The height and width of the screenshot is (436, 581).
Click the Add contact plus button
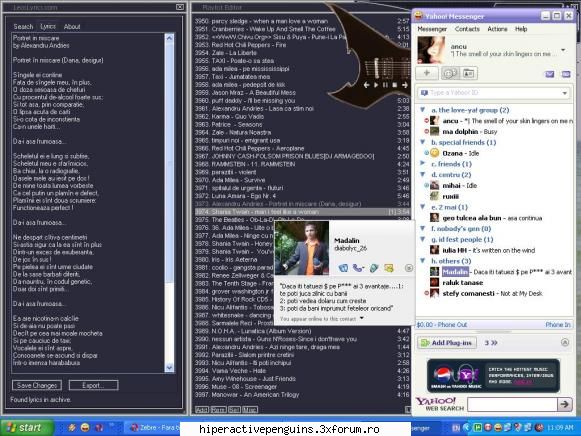pos(426,73)
